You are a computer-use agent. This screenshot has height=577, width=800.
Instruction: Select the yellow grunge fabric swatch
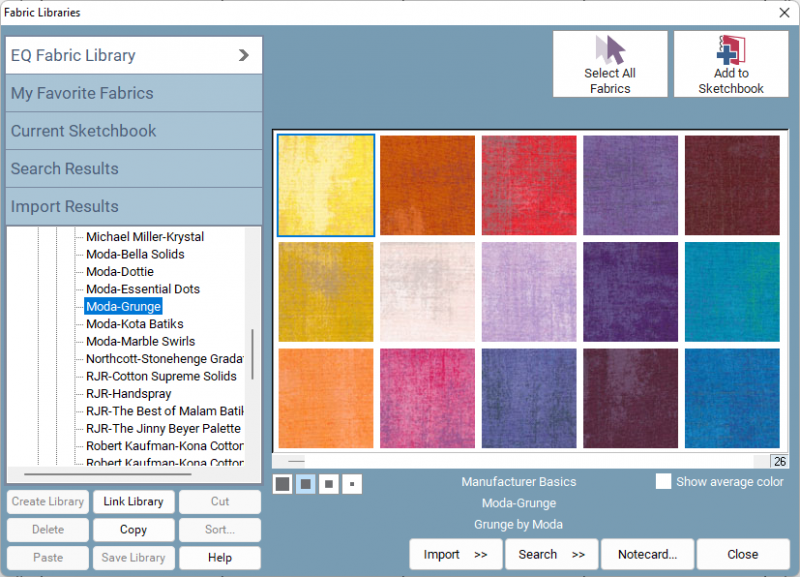tap(326, 185)
